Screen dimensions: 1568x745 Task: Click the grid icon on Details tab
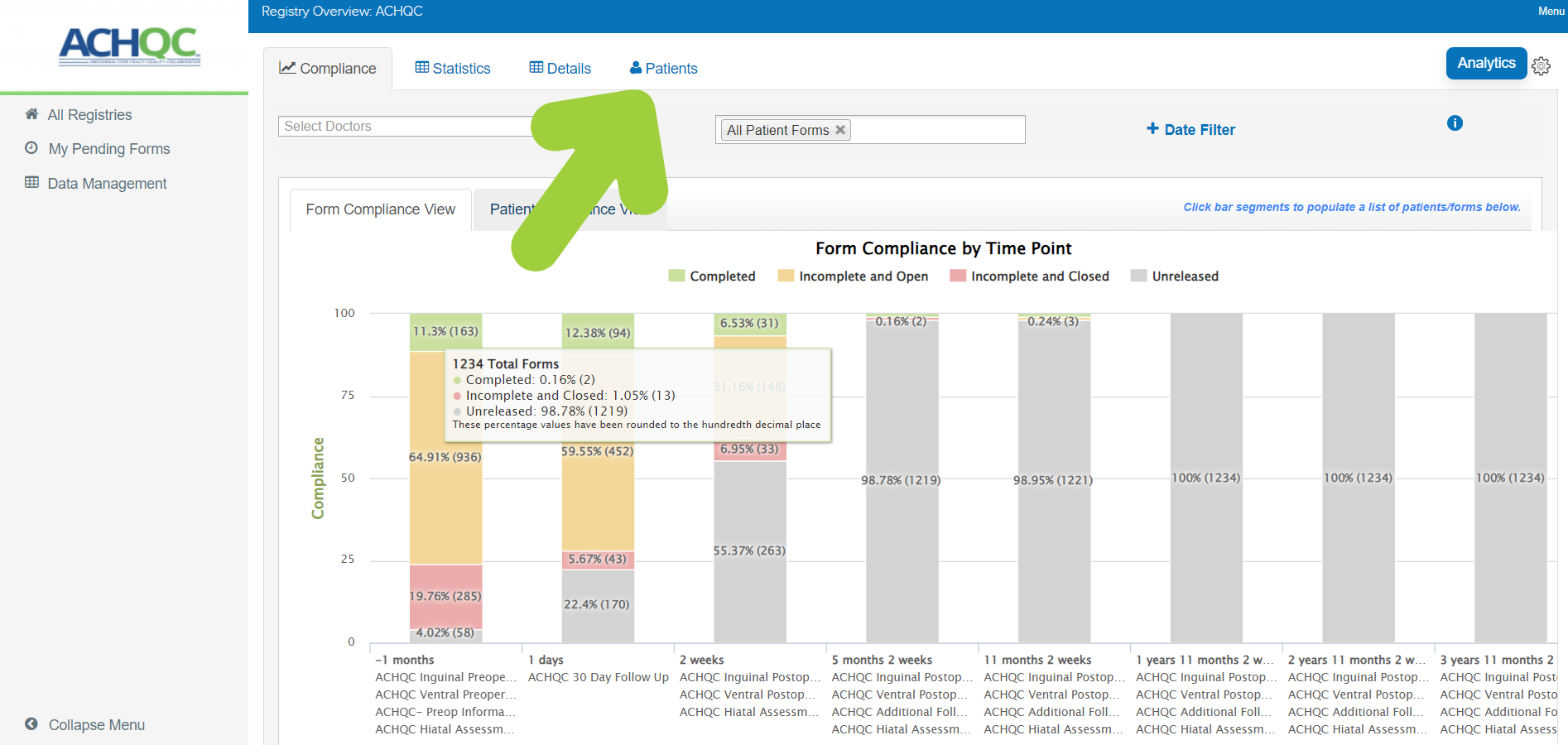pyautogui.click(x=536, y=68)
